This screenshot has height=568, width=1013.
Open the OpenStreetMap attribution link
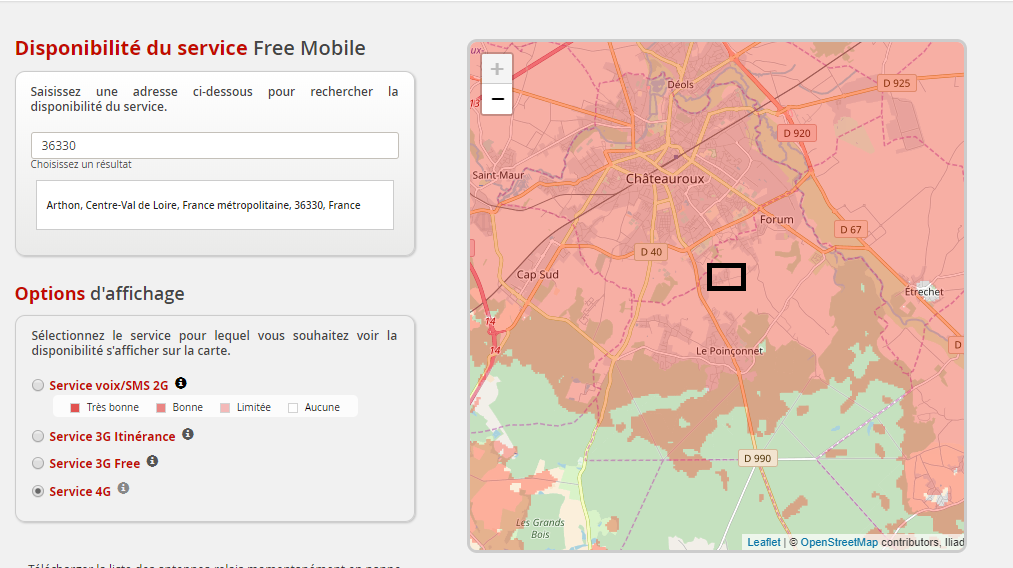tap(839, 542)
